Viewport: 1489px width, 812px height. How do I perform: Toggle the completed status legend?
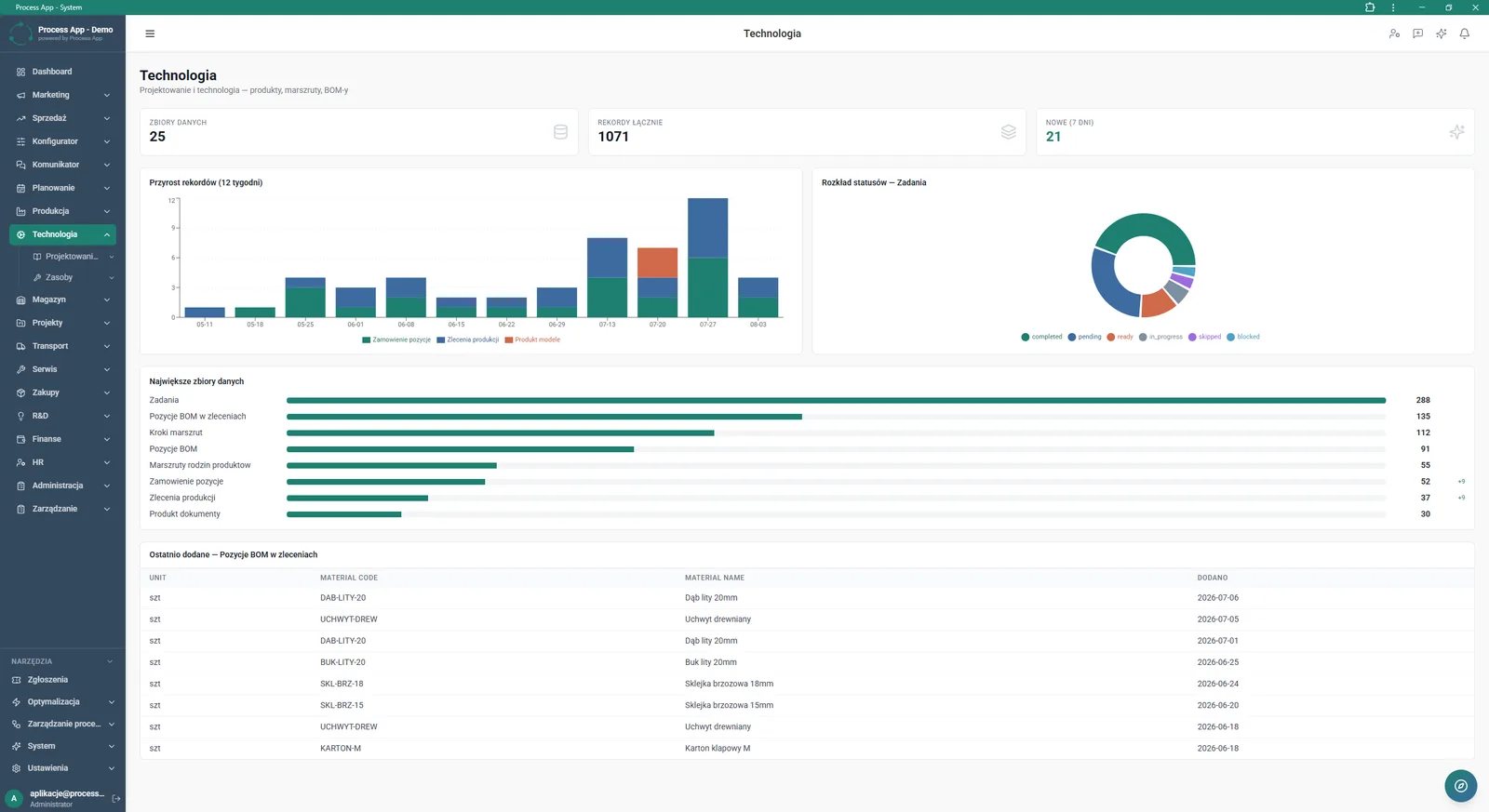pyautogui.click(x=1041, y=337)
